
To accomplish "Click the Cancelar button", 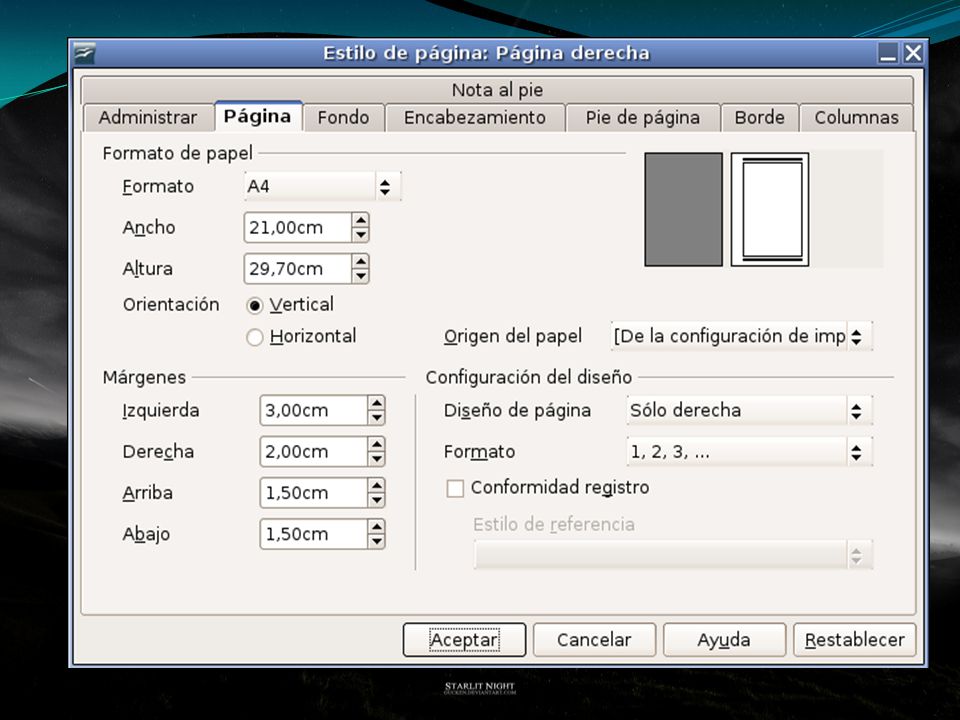I will (x=594, y=640).
